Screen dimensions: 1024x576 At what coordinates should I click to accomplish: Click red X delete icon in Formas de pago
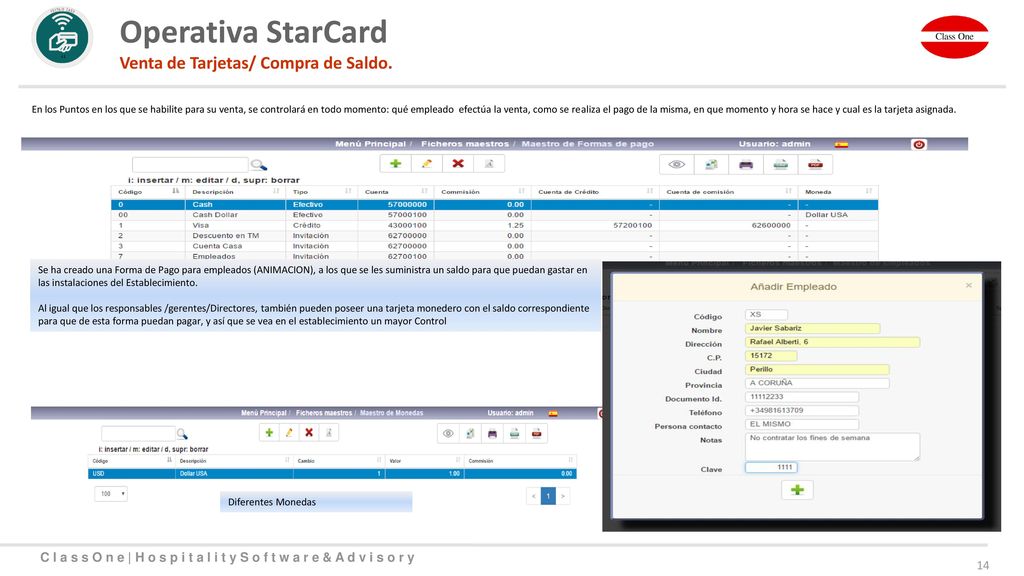coord(458,163)
